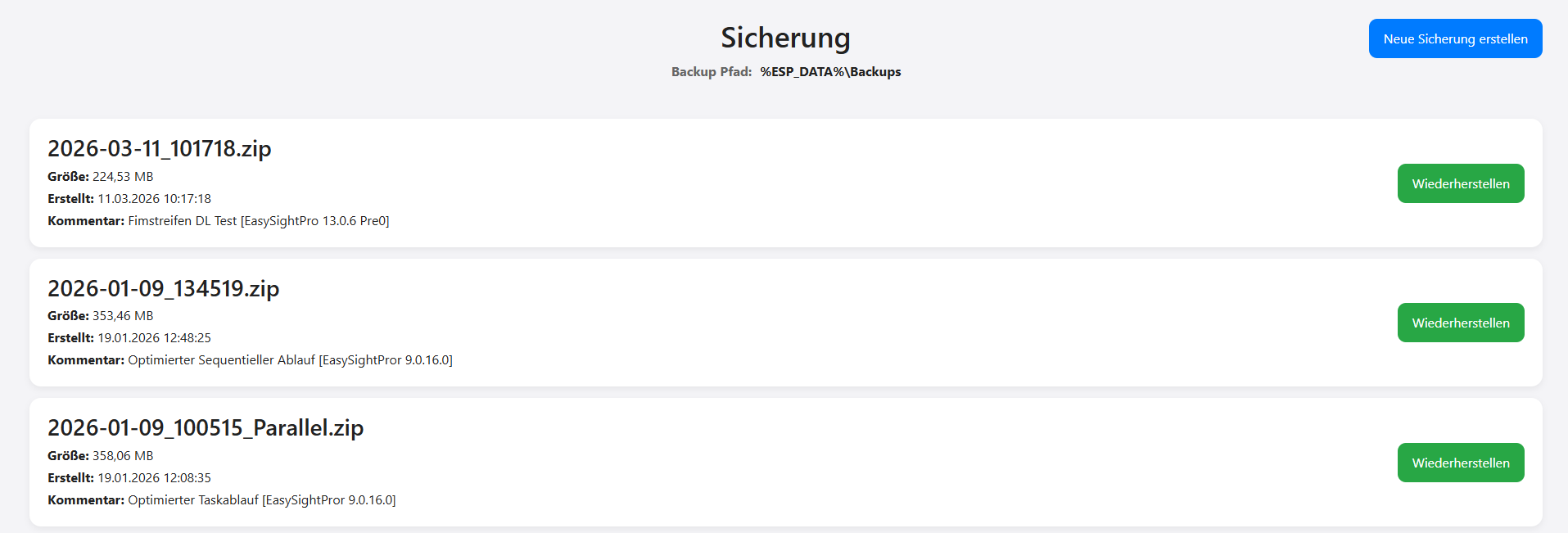Click the Optimierter Sequentieller Ablauf comment

click(x=290, y=360)
